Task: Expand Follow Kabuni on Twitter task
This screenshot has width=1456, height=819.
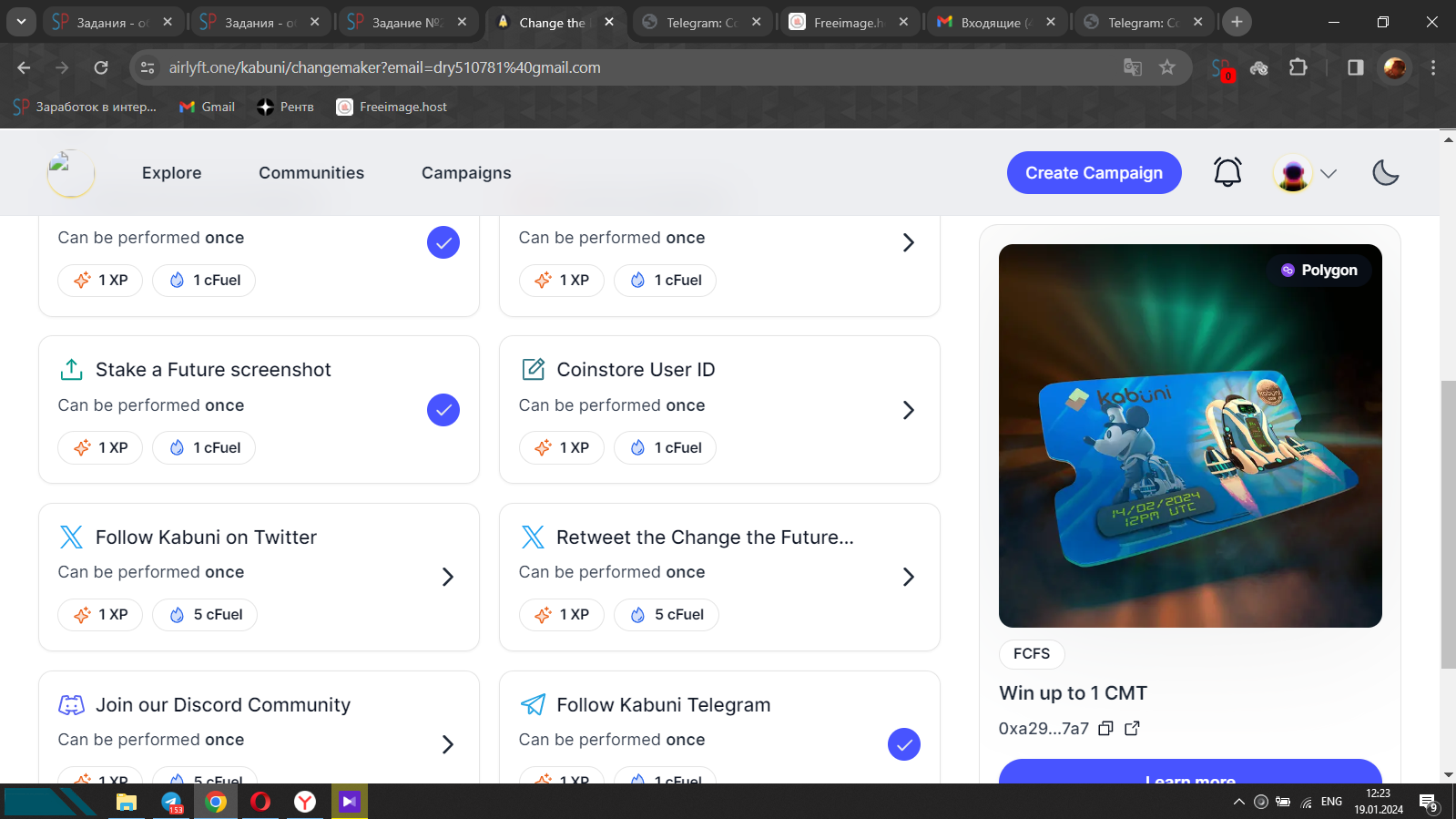Action: coord(447,577)
